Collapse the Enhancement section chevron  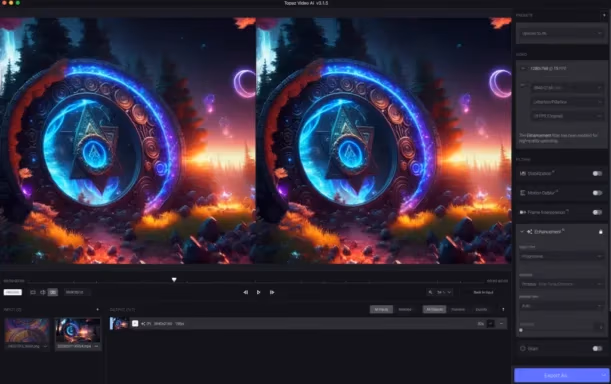522,232
